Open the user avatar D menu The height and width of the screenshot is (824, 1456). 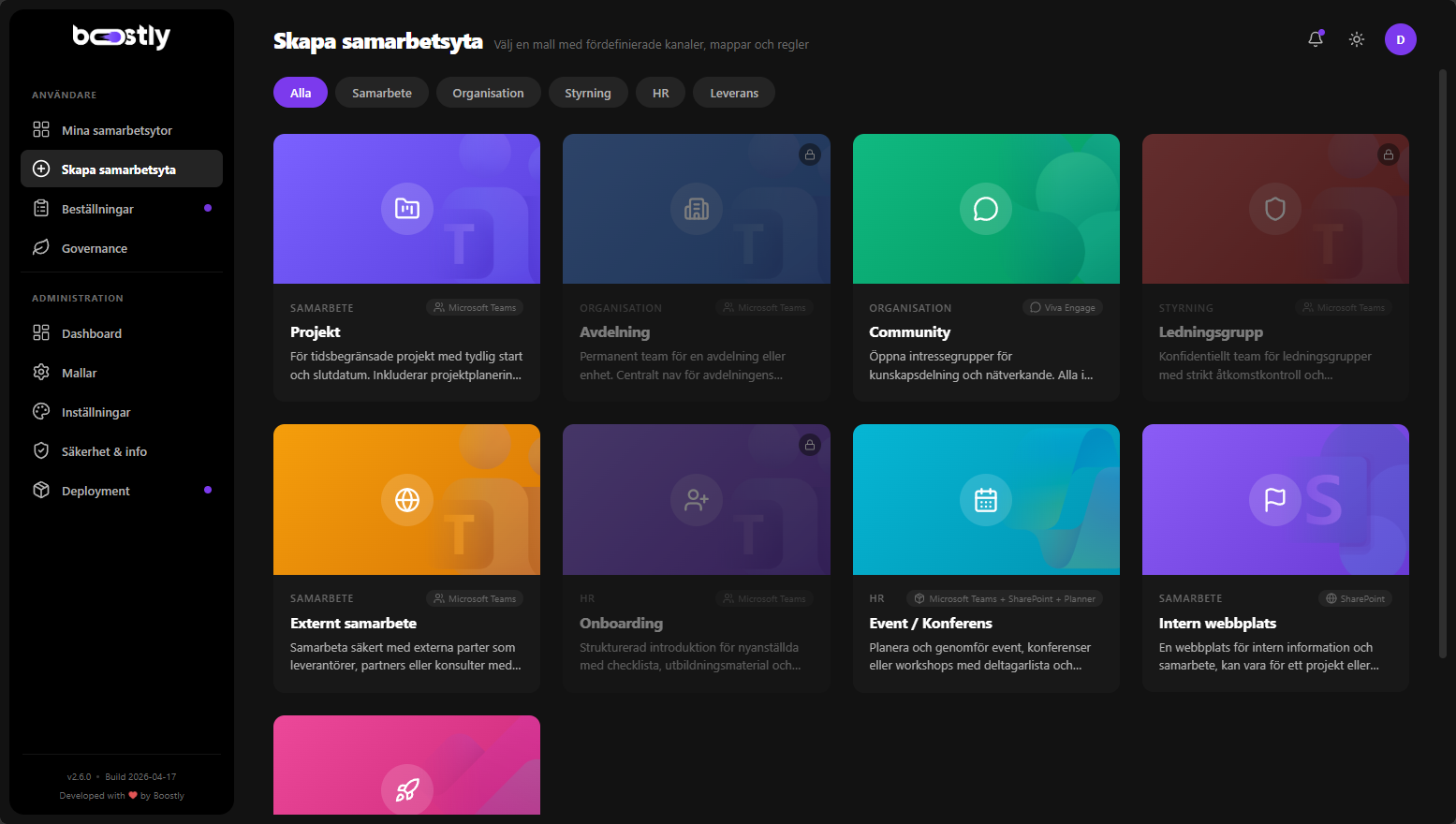[x=1401, y=39]
